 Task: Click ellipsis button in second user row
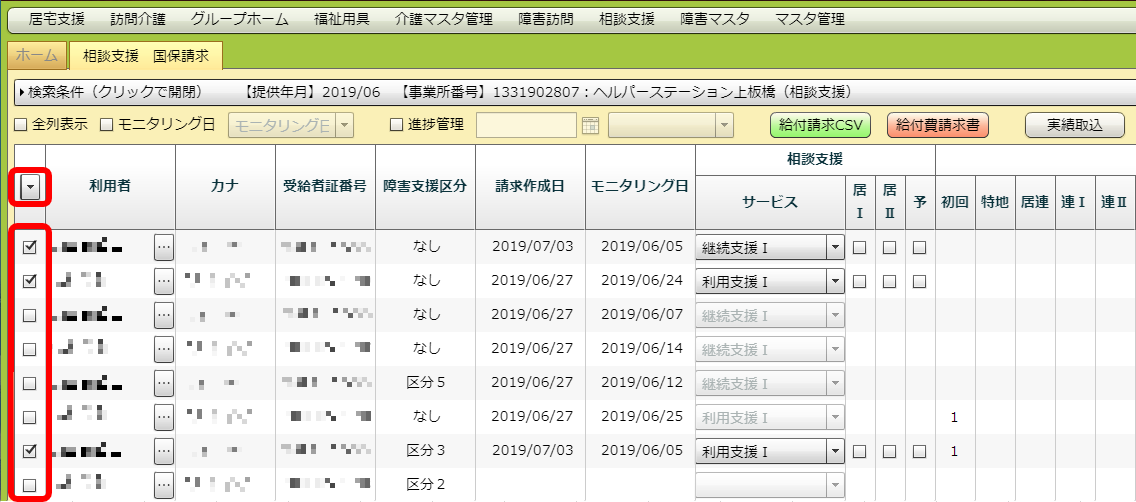click(x=164, y=282)
